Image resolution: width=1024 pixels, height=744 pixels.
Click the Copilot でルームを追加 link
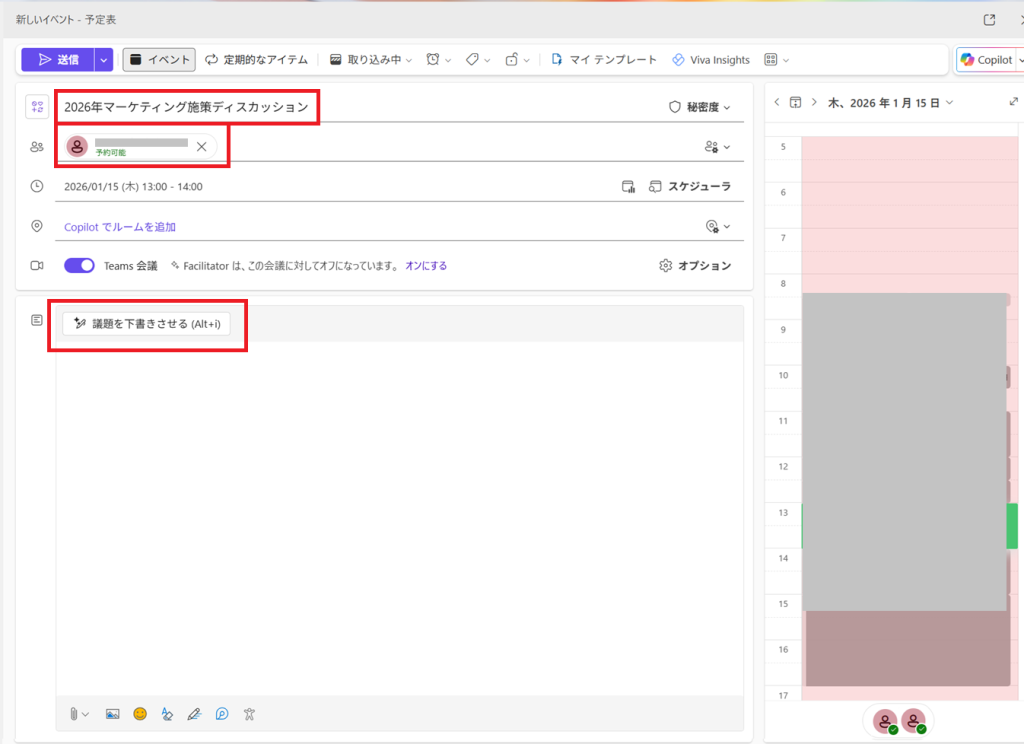click(x=120, y=227)
